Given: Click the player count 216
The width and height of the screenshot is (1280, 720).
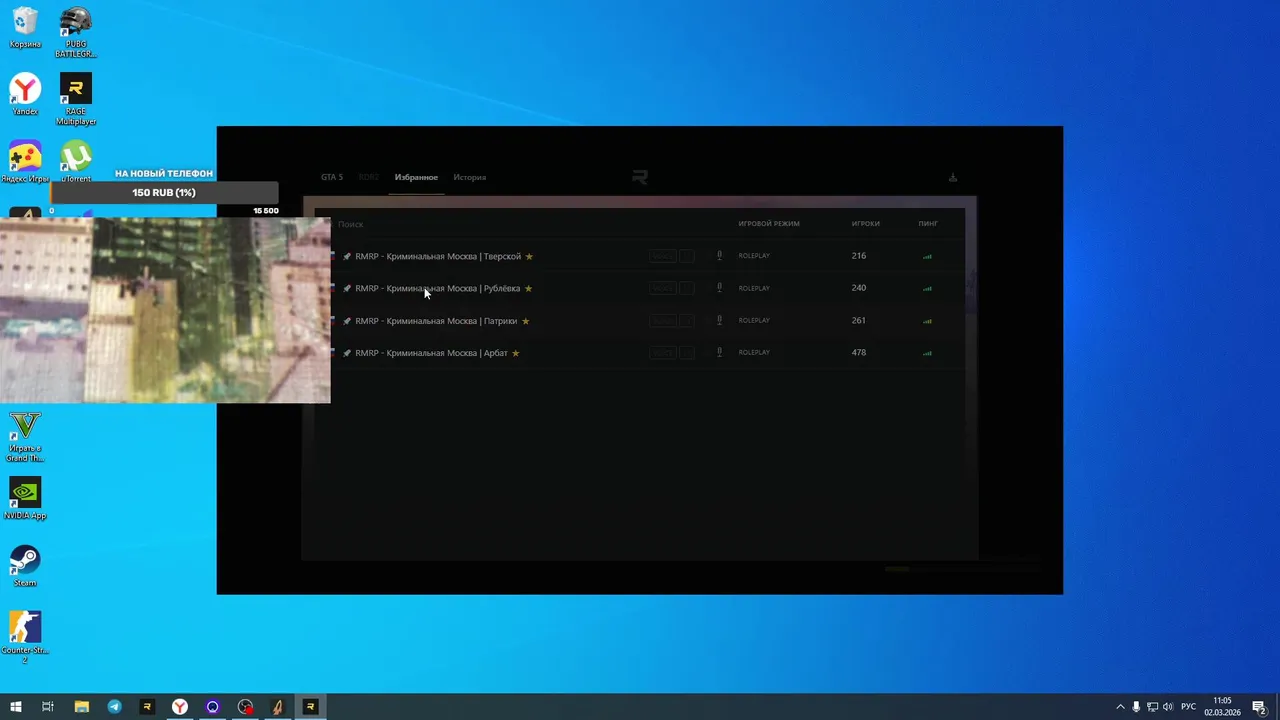Looking at the screenshot, I should pos(859,256).
